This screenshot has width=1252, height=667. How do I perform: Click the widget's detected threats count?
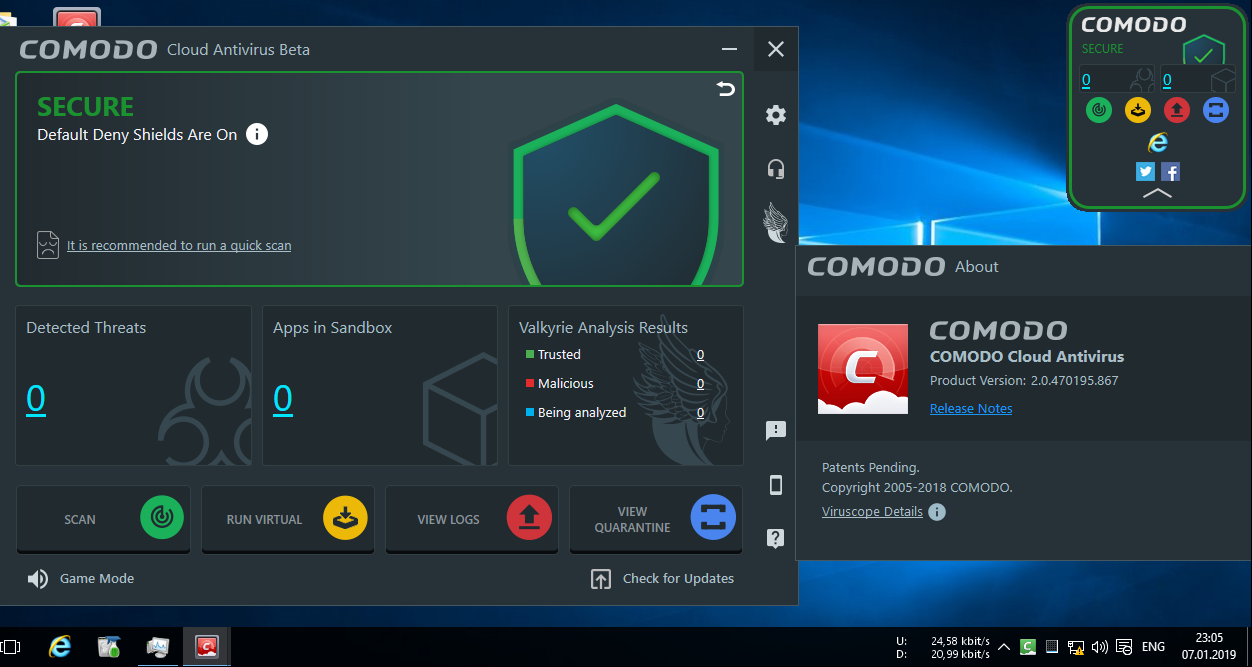[1086, 81]
